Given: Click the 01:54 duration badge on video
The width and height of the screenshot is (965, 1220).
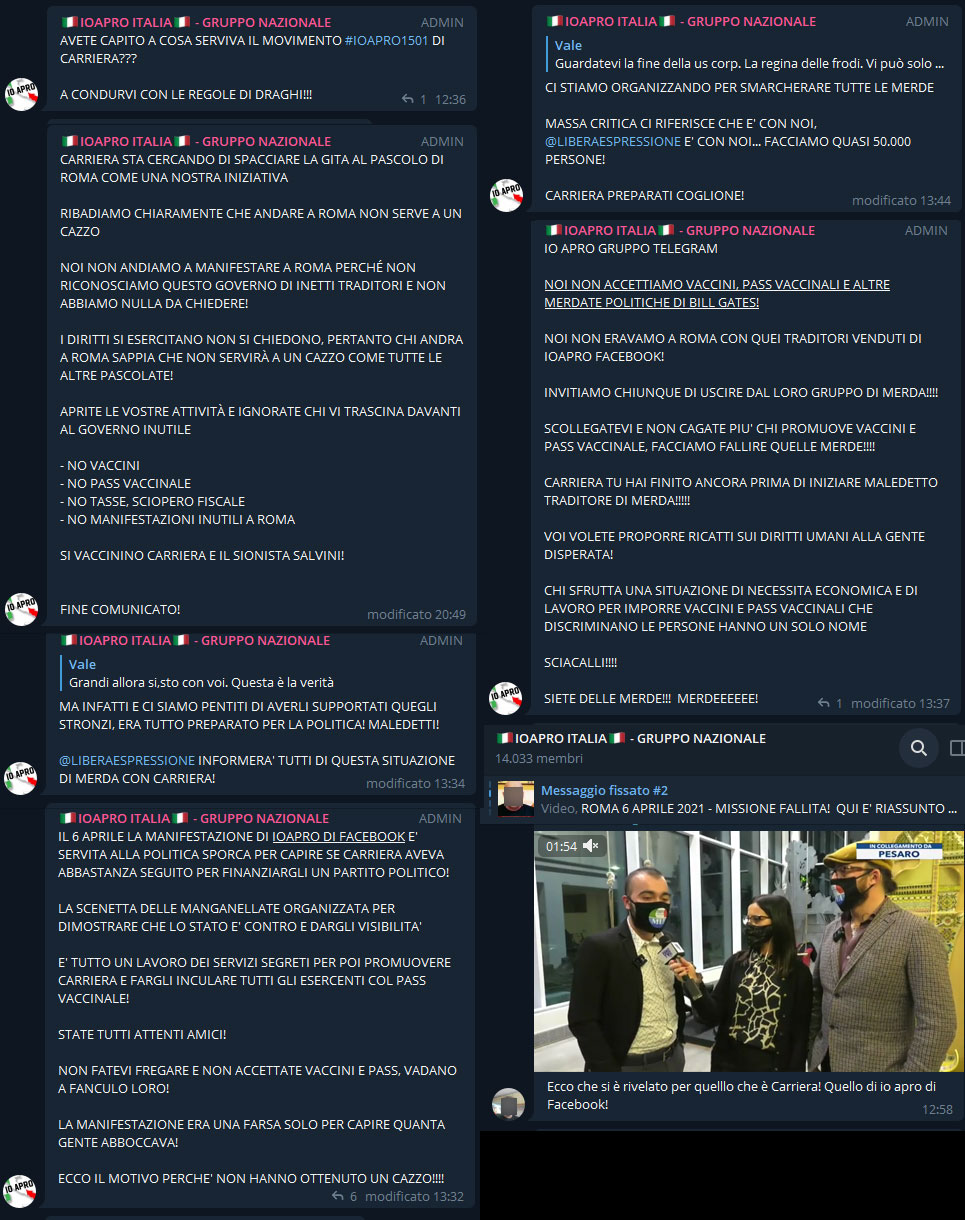Looking at the screenshot, I should (x=562, y=846).
